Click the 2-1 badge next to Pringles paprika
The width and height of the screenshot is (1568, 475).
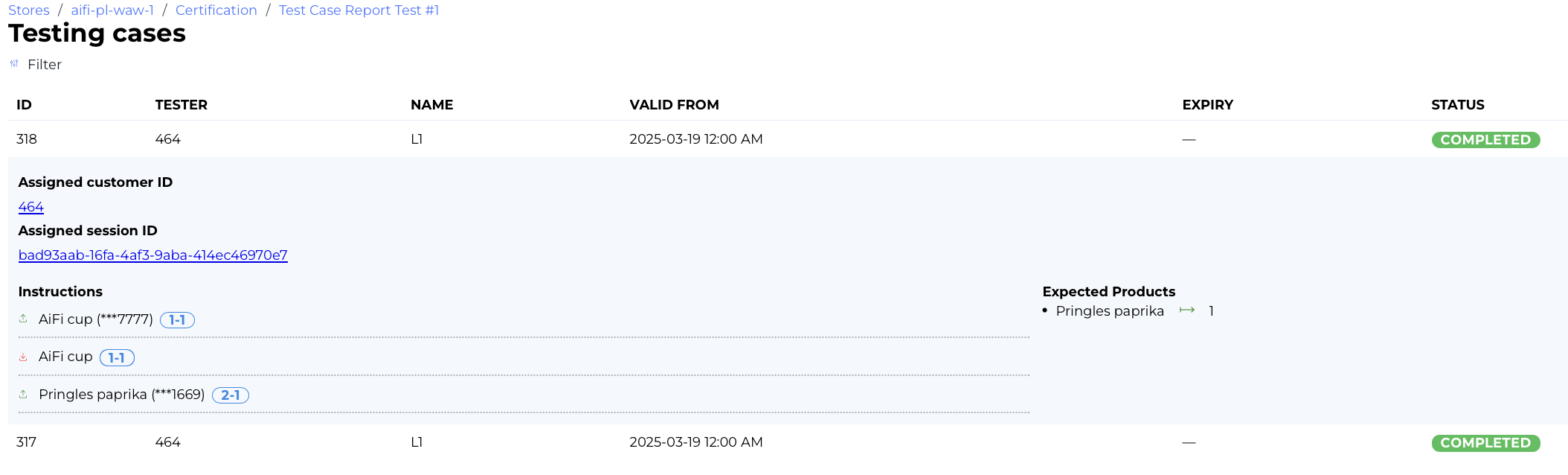pyautogui.click(x=230, y=395)
